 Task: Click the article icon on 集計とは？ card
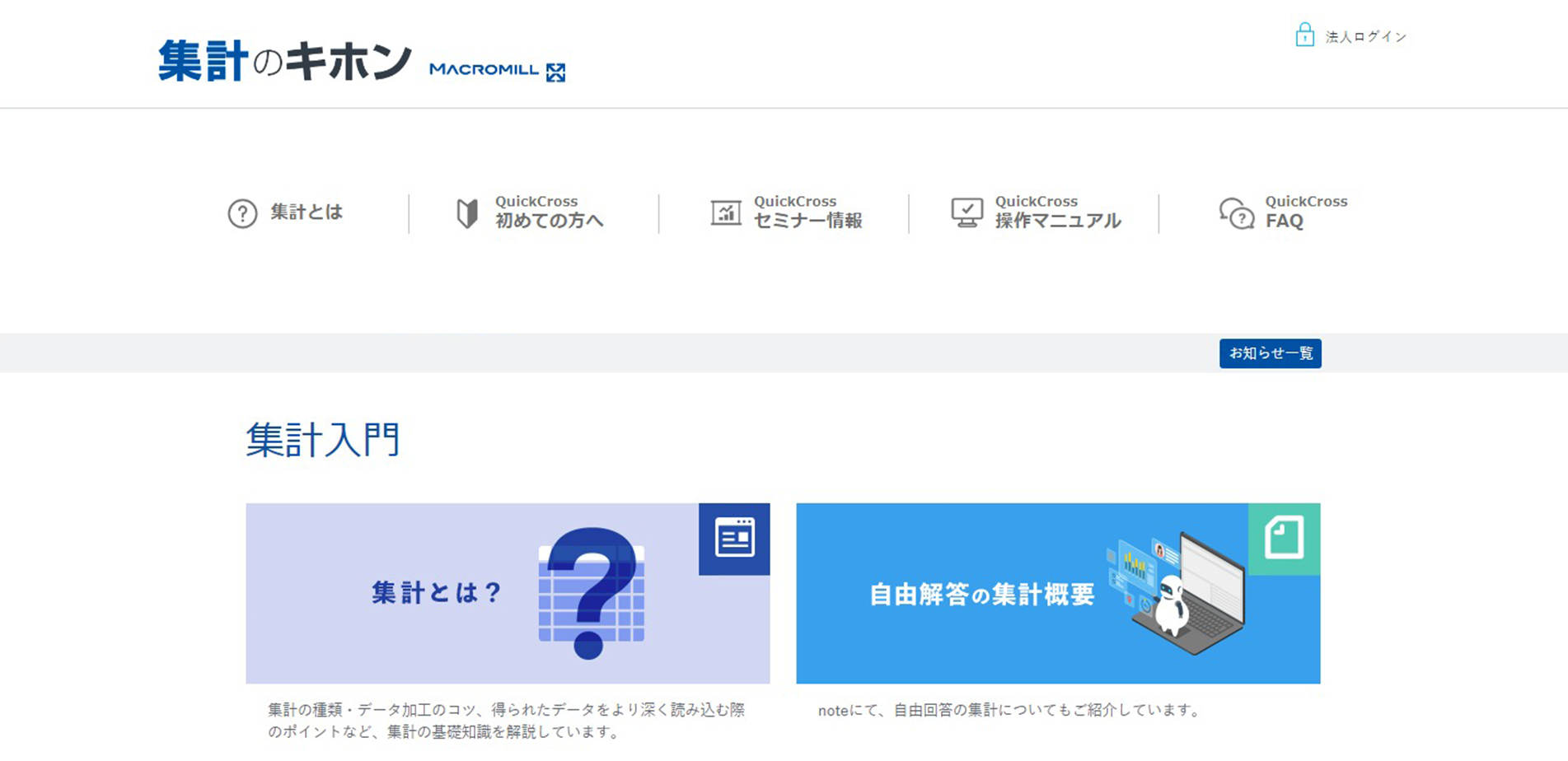734,539
